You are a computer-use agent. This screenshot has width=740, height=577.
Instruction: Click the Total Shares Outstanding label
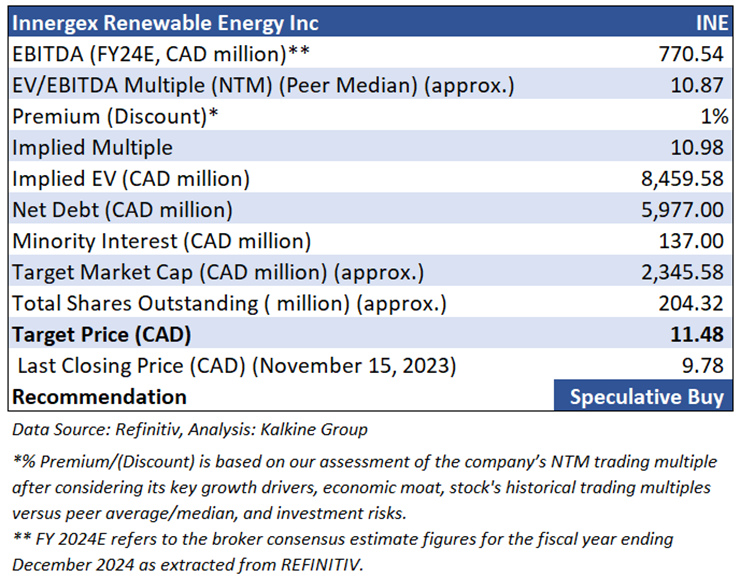pos(229,303)
